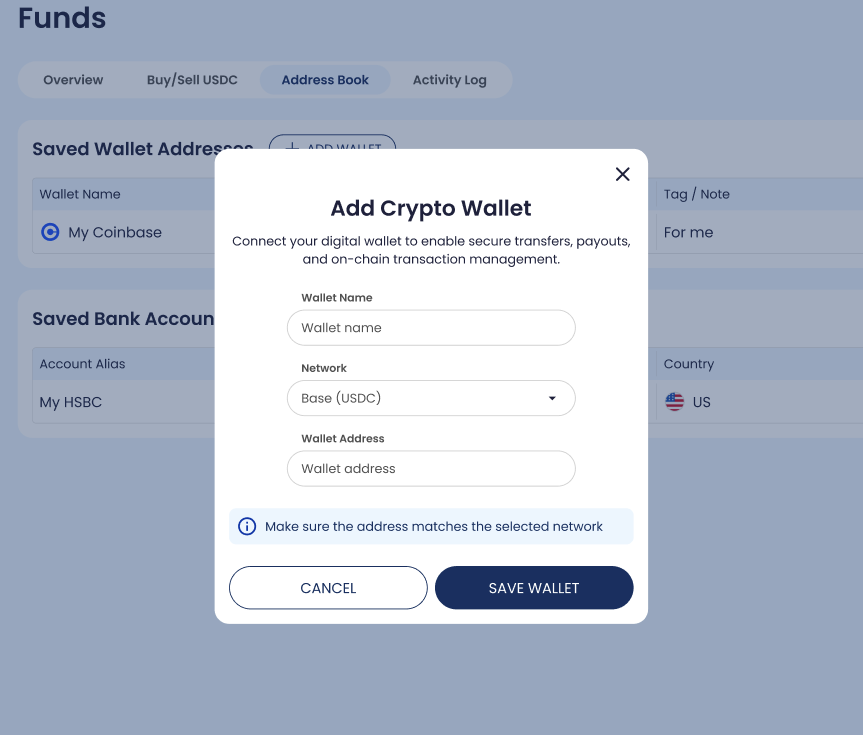Viewport: 863px width, 735px height.
Task: Click the Country column header
Action: (689, 364)
